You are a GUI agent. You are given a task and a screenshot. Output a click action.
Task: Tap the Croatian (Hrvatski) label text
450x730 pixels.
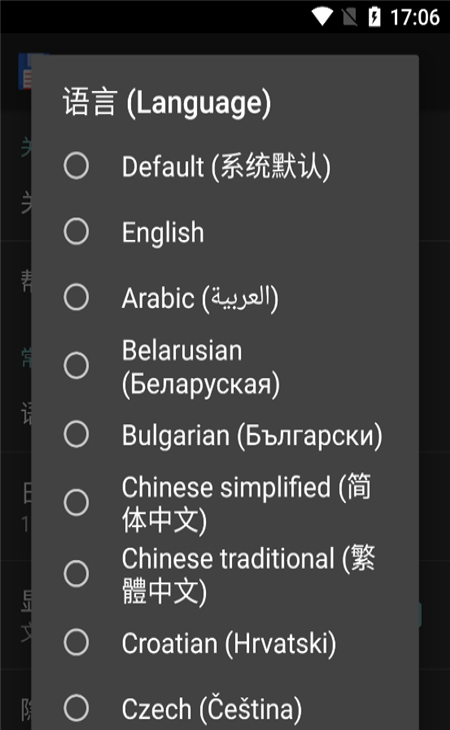[228, 644]
